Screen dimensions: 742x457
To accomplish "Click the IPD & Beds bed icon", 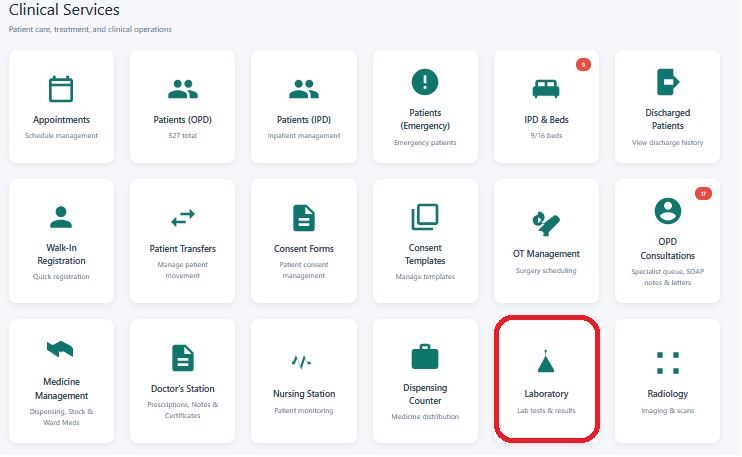I will [x=546, y=88].
